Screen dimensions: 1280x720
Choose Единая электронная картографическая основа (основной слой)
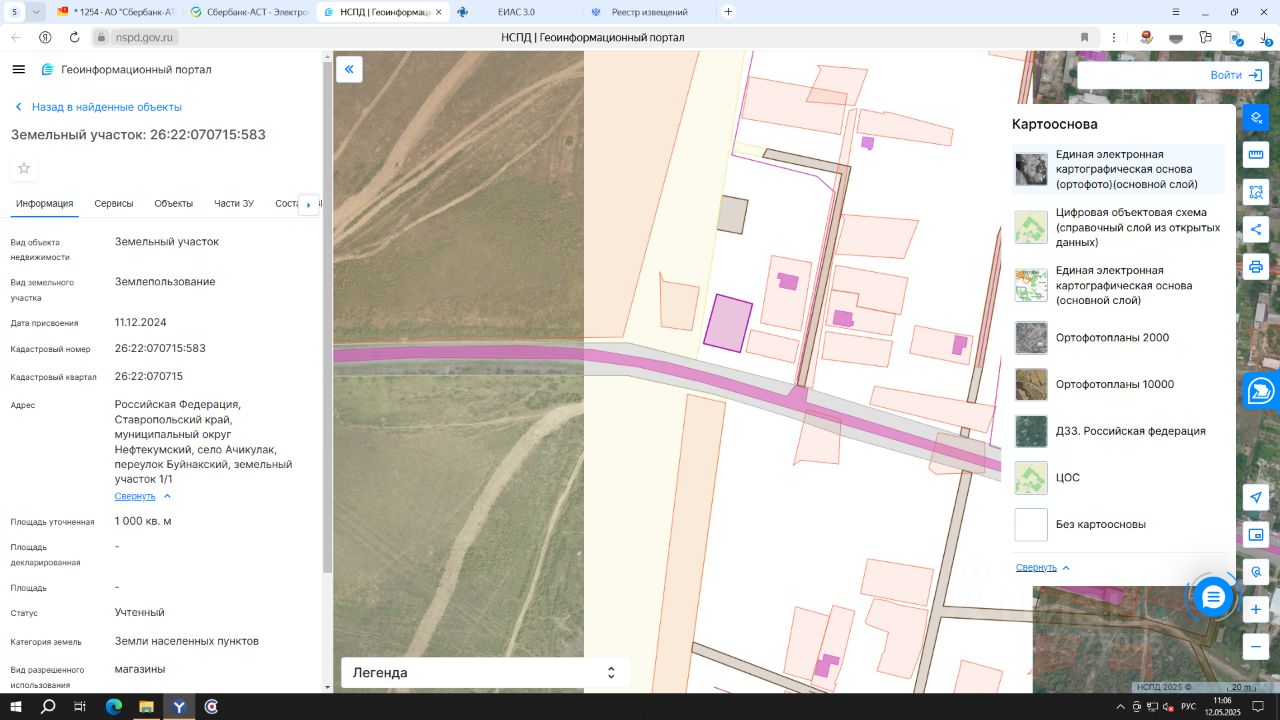pos(1118,285)
